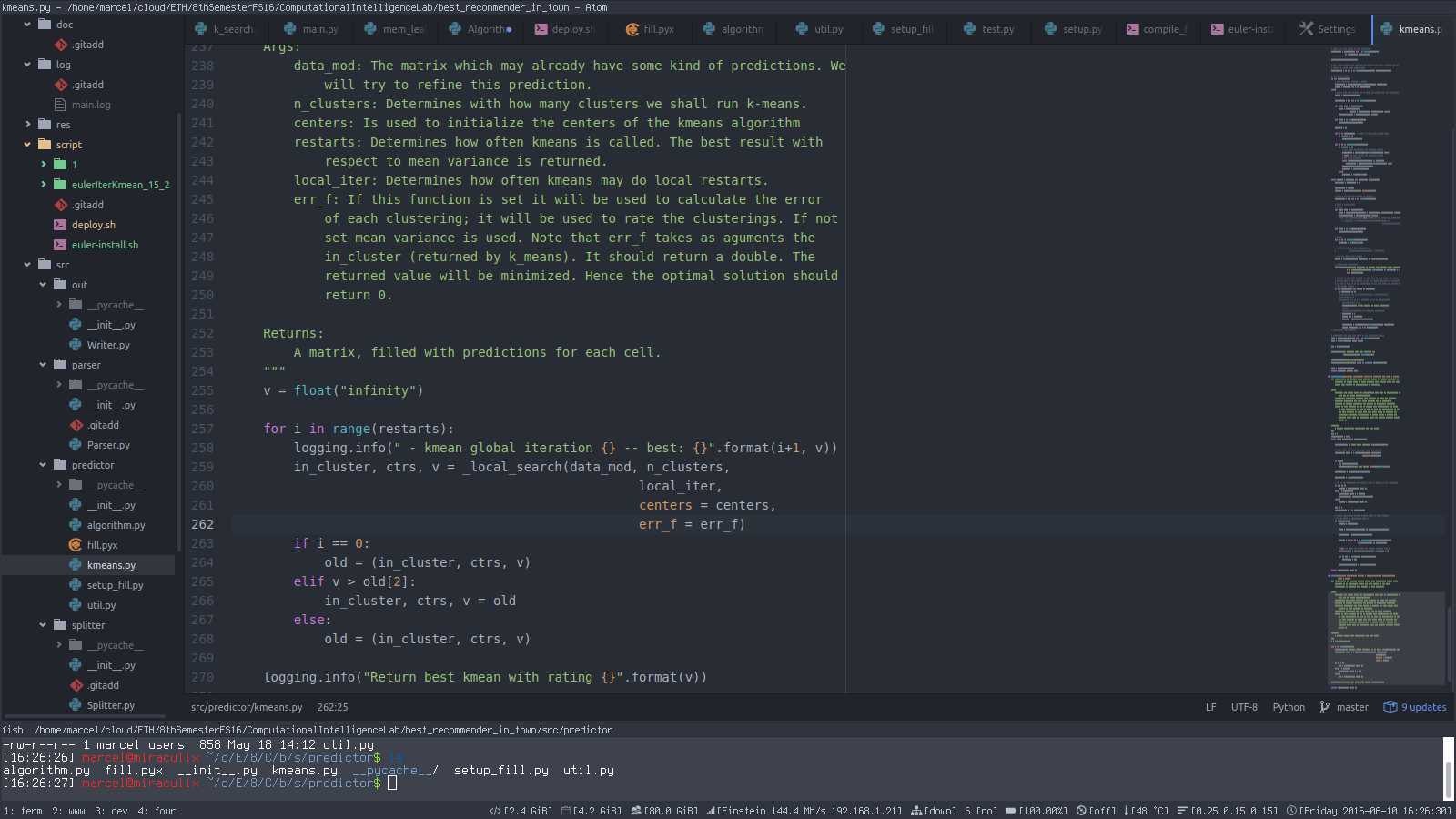Switch to the test.py tab
Image resolution: width=1456 pixels, height=819 pixels.
(988, 29)
